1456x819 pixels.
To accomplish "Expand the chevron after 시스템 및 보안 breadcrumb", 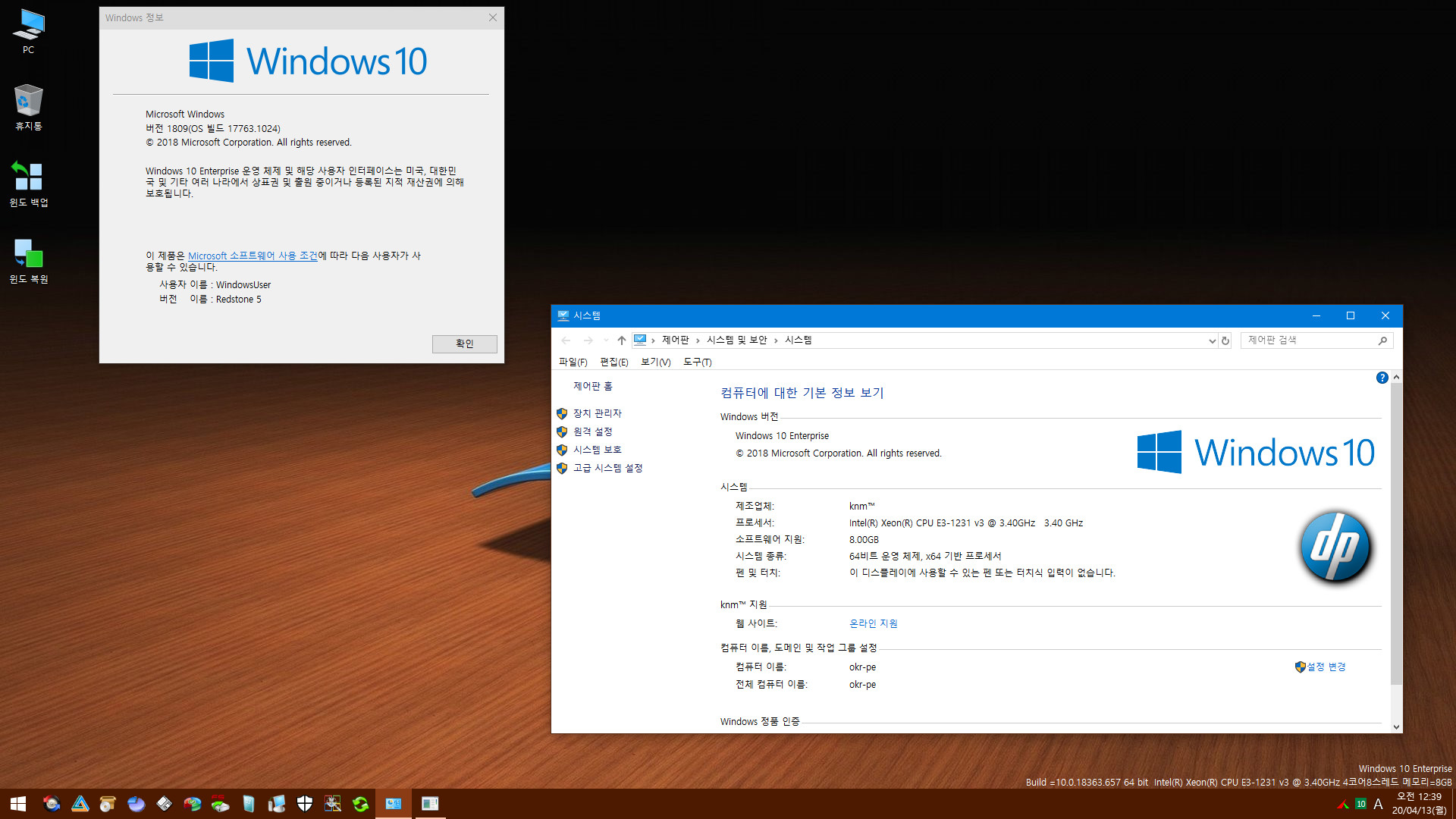I will tap(776, 340).
